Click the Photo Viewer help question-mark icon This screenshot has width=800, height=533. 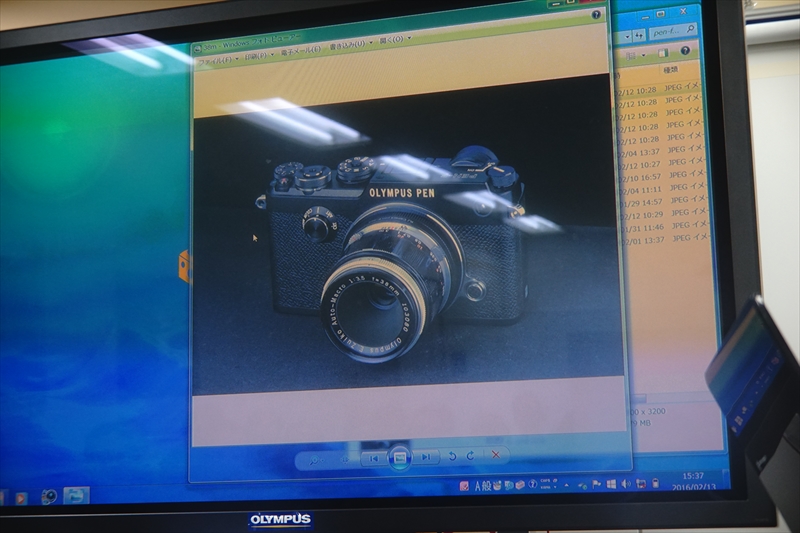(x=596, y=15)
